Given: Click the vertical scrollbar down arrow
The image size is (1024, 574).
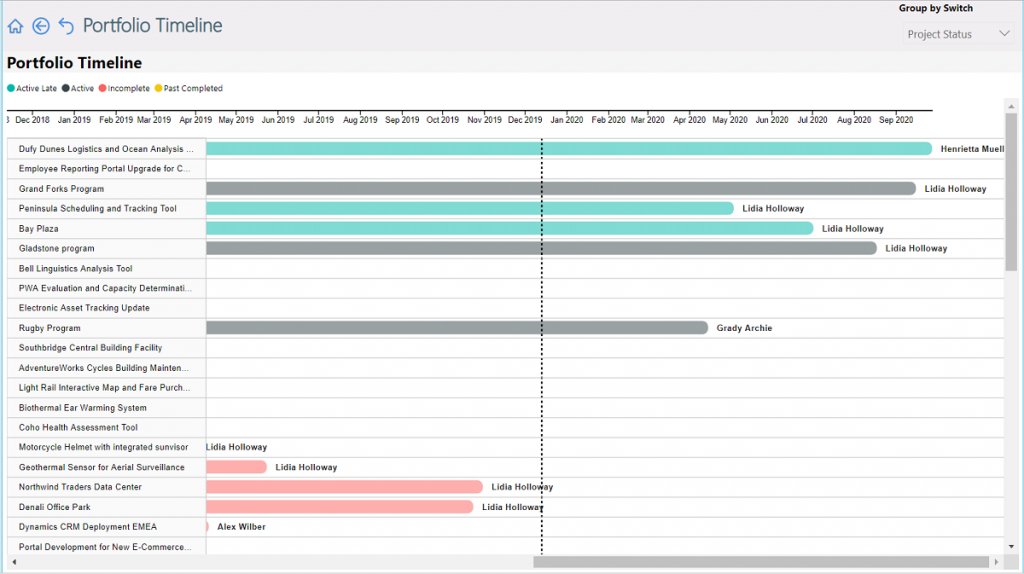Looking at the screenshot, I should pyautogui.click(x=1011, y=547).
